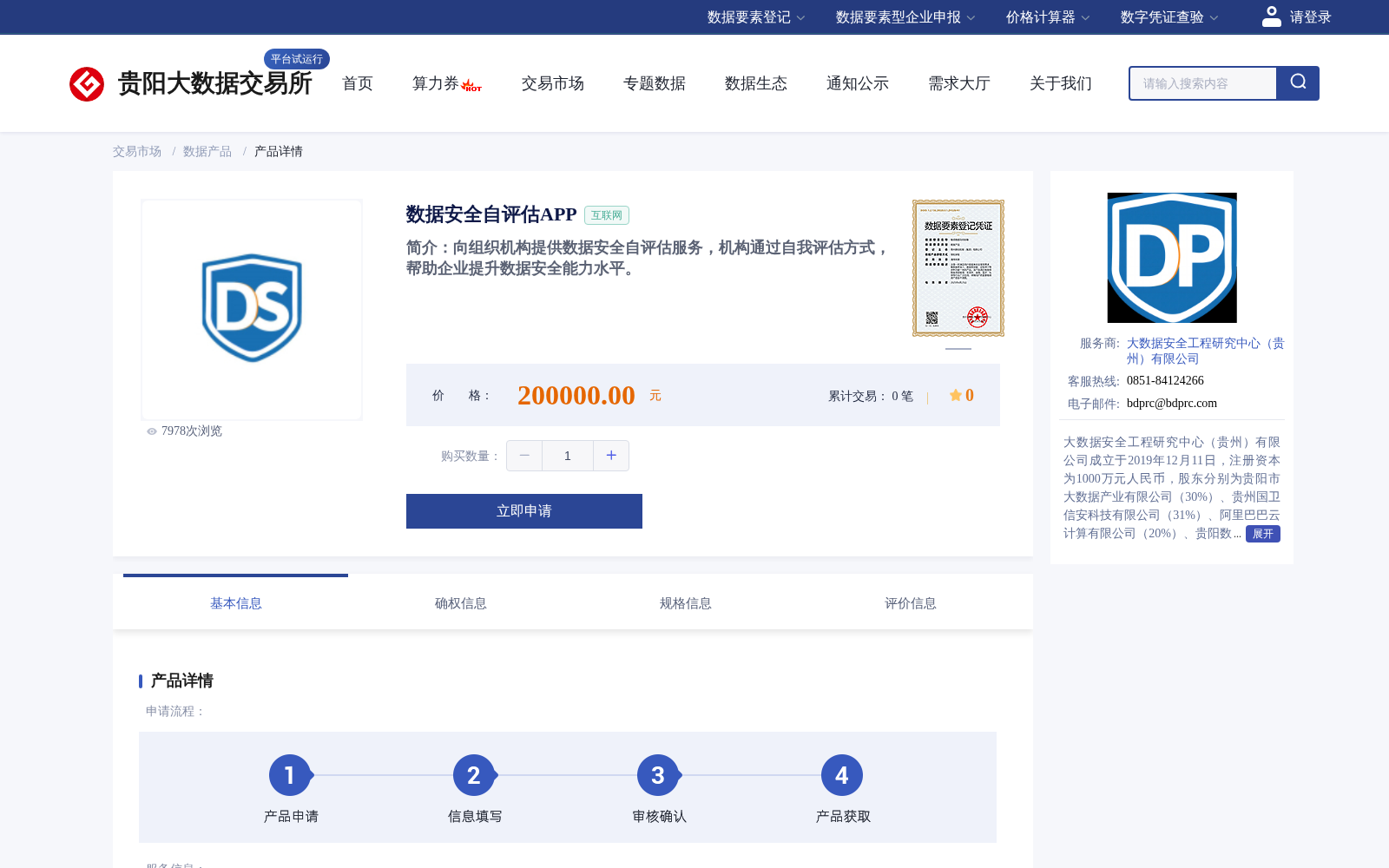Switch to the 评价信息 tab
Viewport: 1389px width, 868px height.
[910, 603]
